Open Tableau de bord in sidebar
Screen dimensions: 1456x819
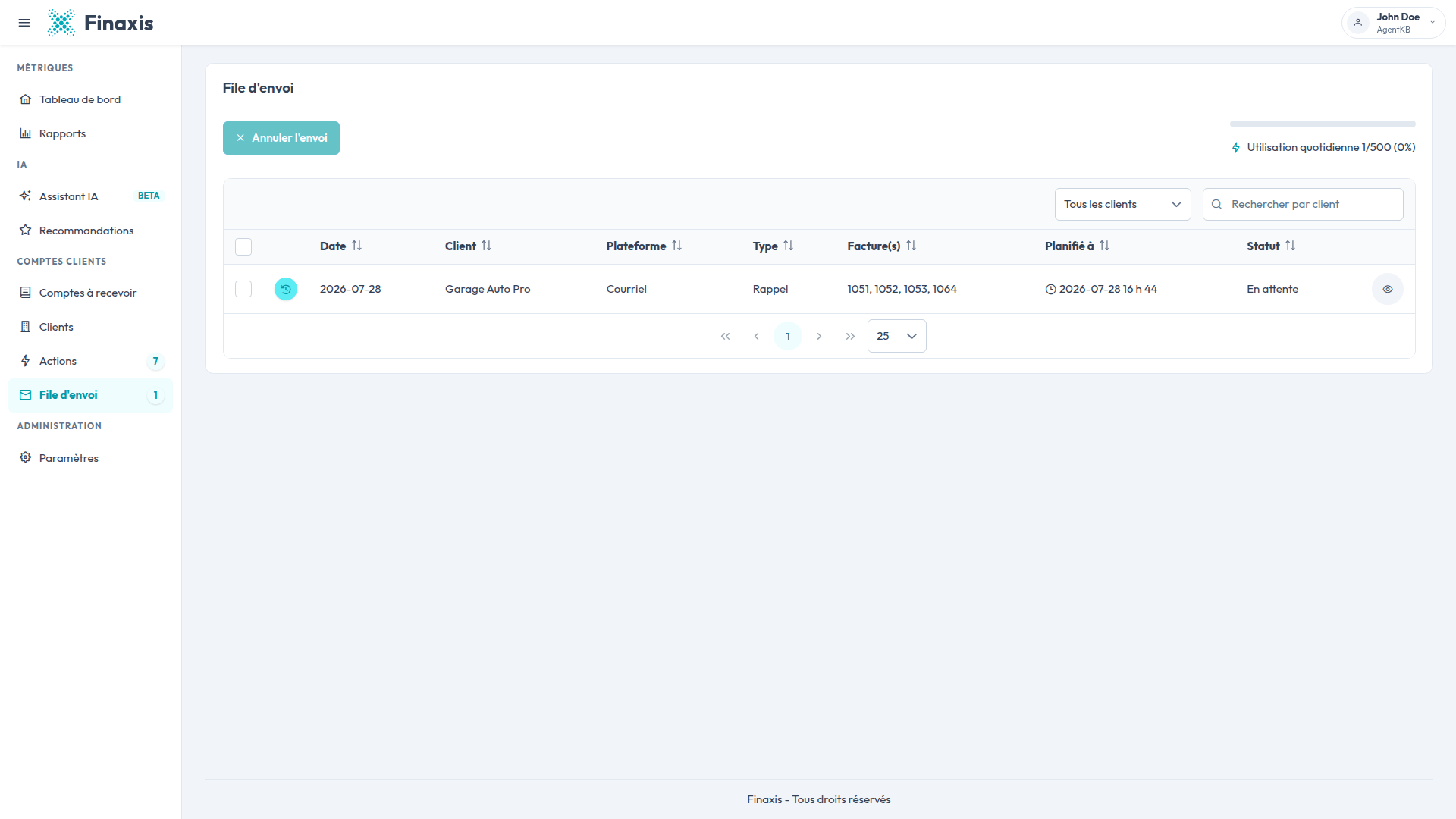point(90,99)
